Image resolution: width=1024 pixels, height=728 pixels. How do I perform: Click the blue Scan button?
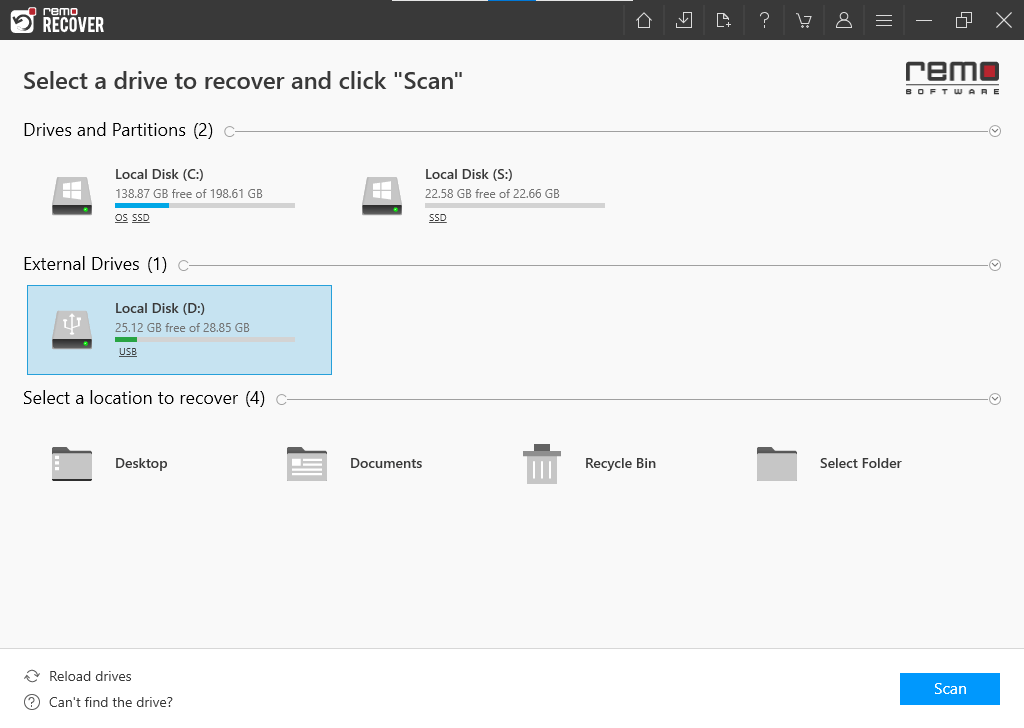pyautogui.click(x=949, y=689)
